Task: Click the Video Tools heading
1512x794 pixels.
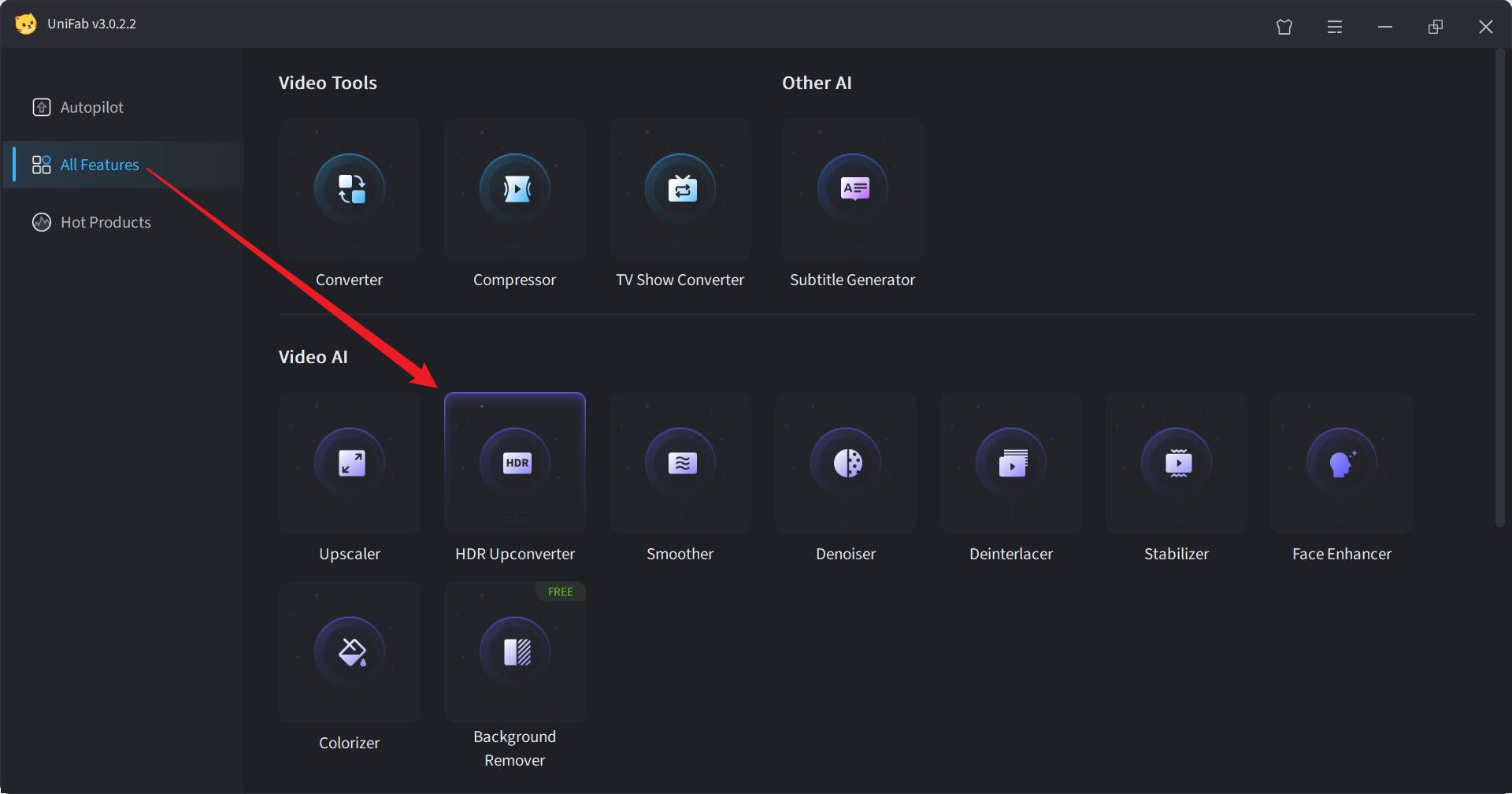Action: (328, 83)
